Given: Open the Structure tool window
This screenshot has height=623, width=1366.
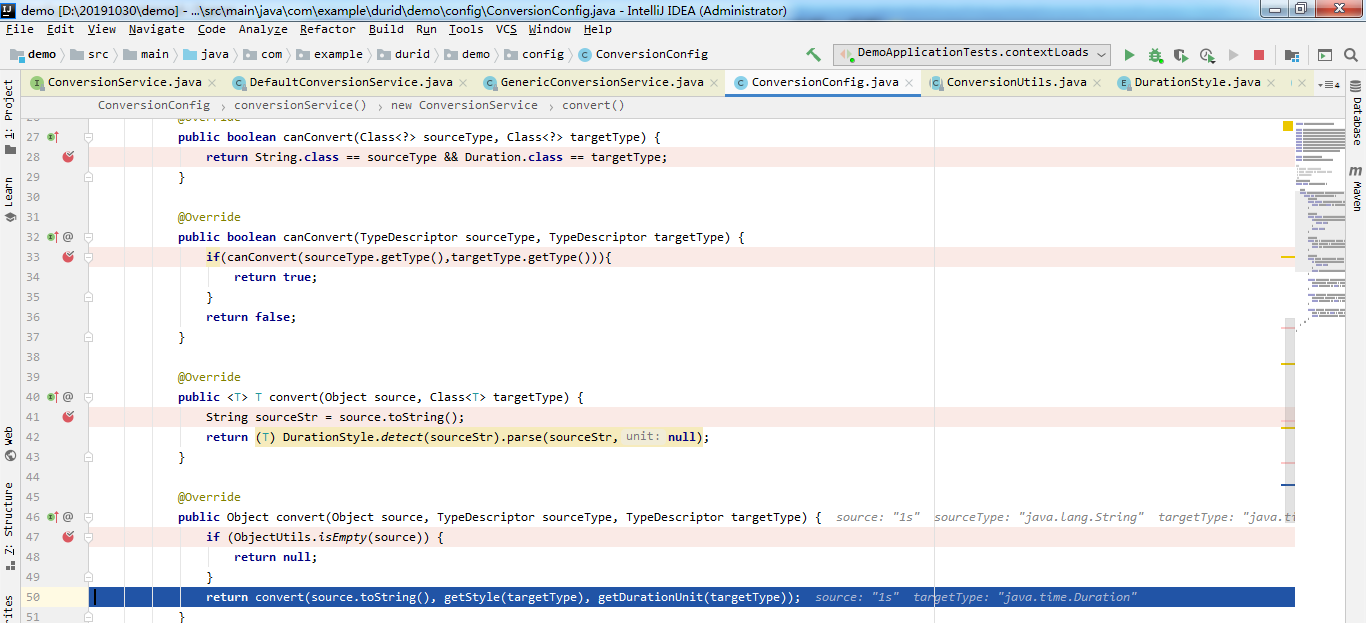Looking at the screenshot, I should click(9, 526).
